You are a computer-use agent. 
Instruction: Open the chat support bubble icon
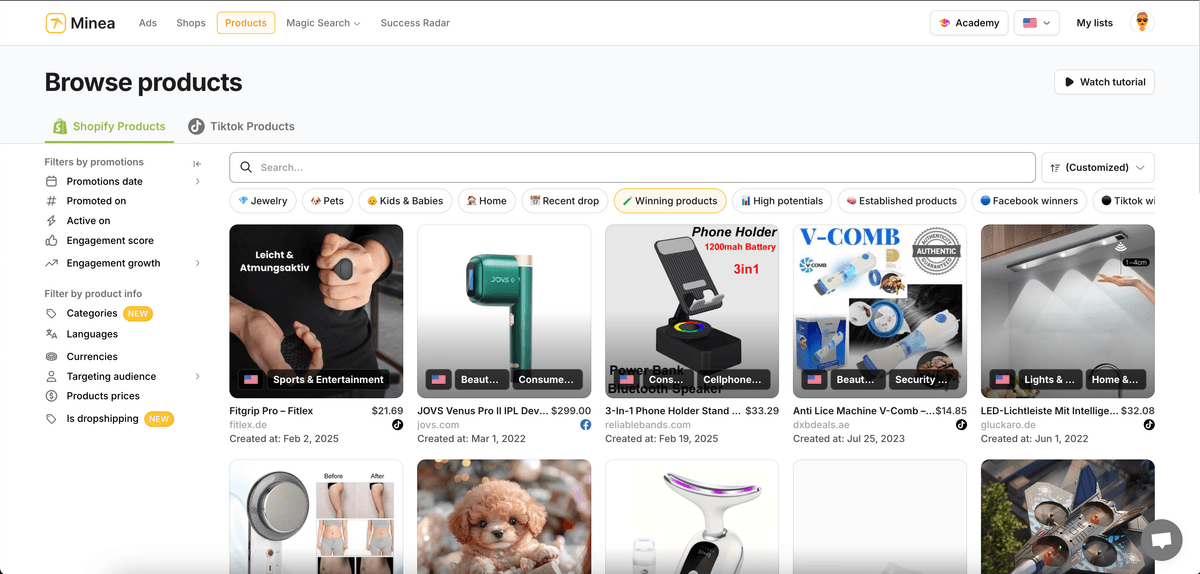pos(1161,540)
